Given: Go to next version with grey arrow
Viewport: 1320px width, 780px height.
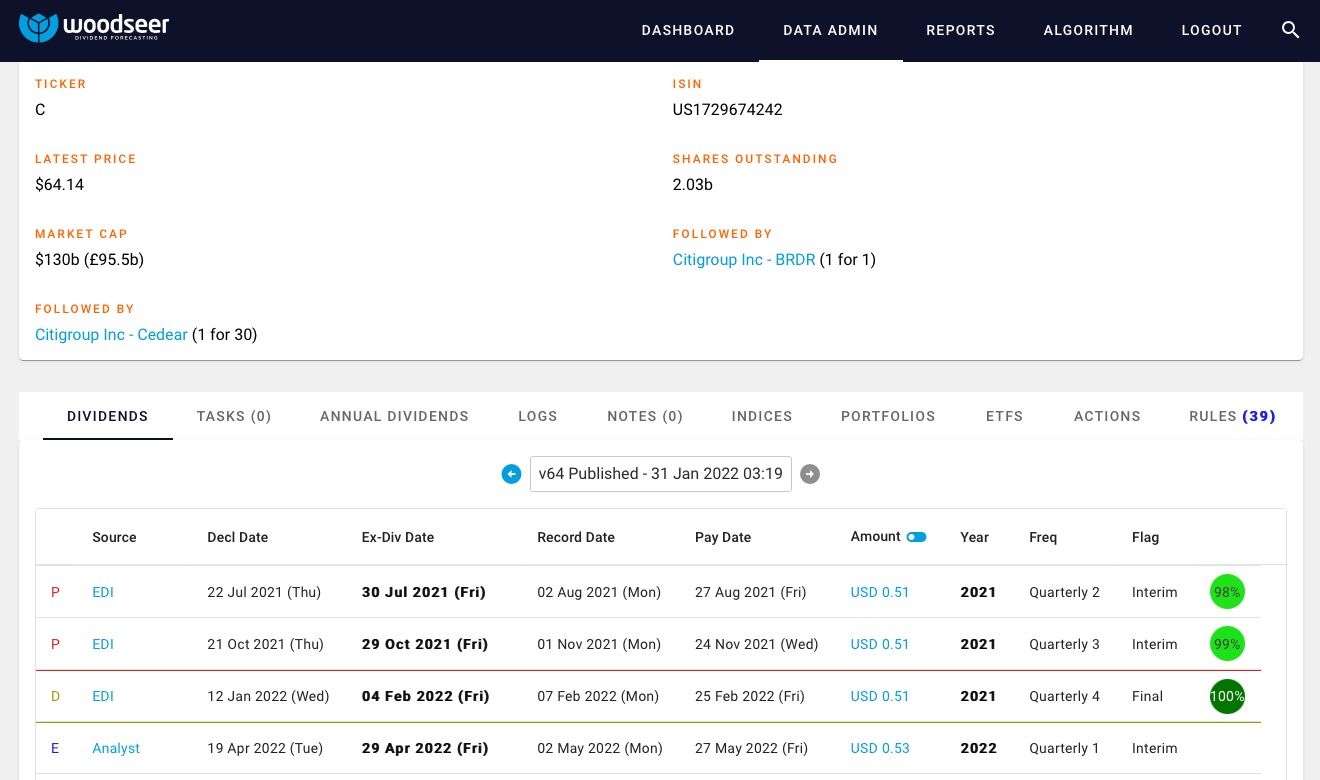Looking at the screenshot, I should pos(810,474).
